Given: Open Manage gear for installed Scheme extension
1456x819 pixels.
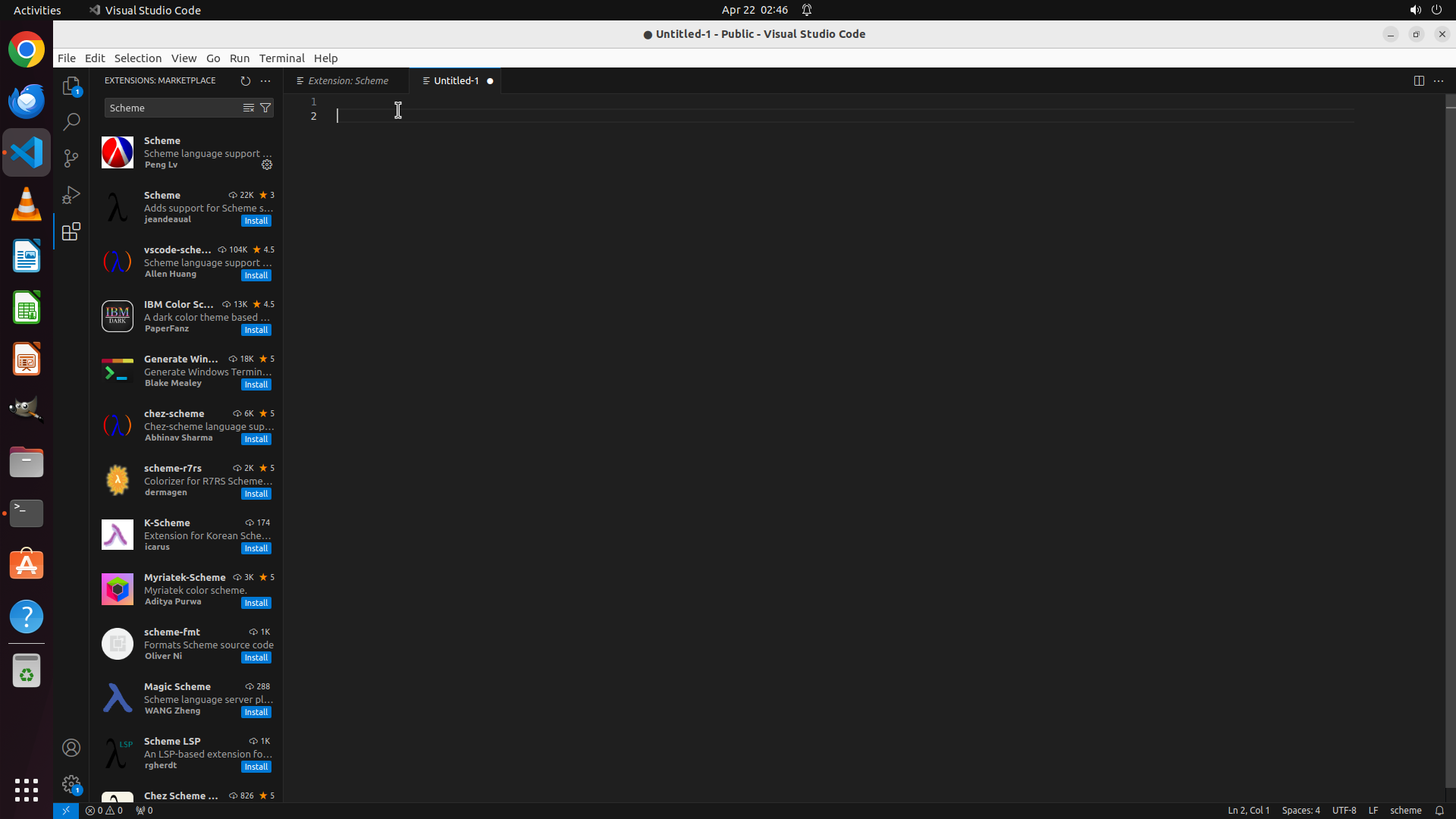Looking at the screenshot, I should coord(267,165).
